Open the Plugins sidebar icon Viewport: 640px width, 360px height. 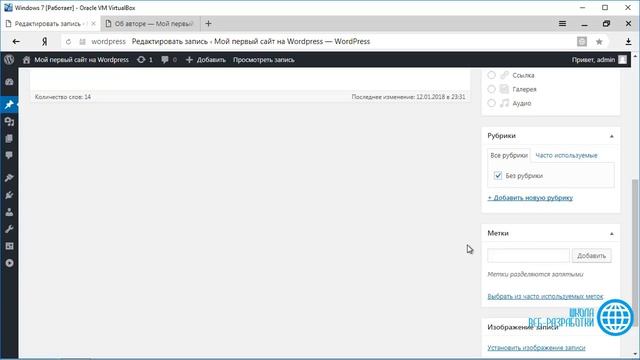tap(9, 195)
